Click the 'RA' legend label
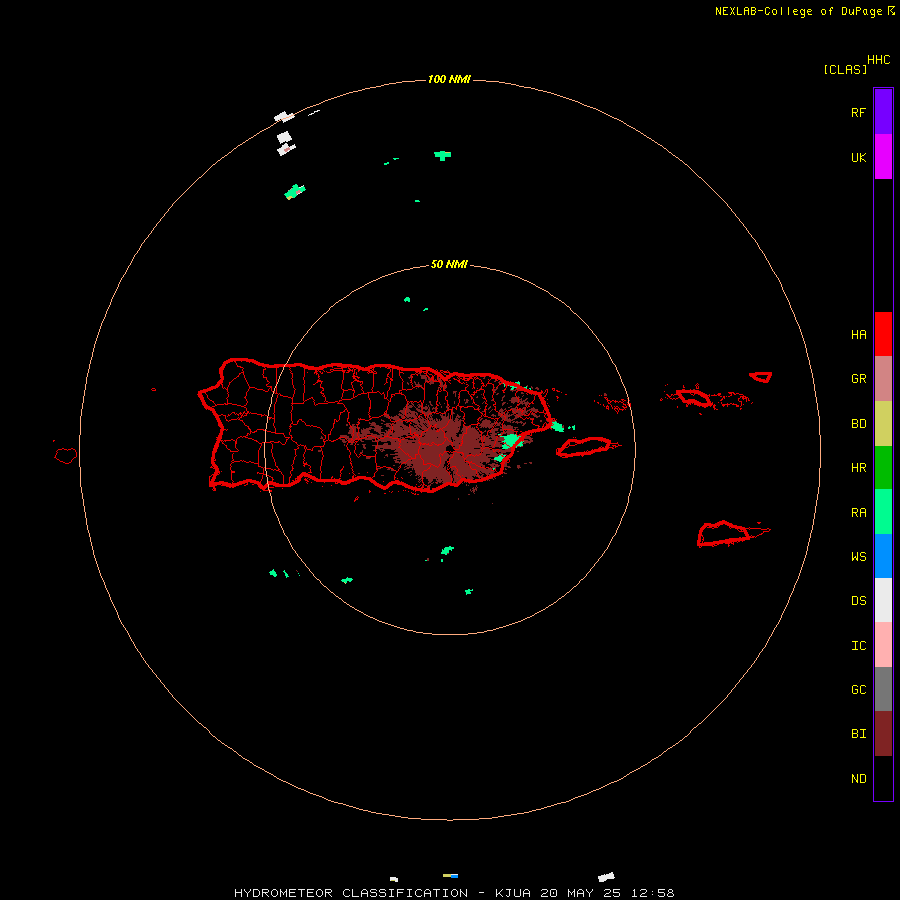The height and width of the screenshot is (900, 900). pos(858,513)
